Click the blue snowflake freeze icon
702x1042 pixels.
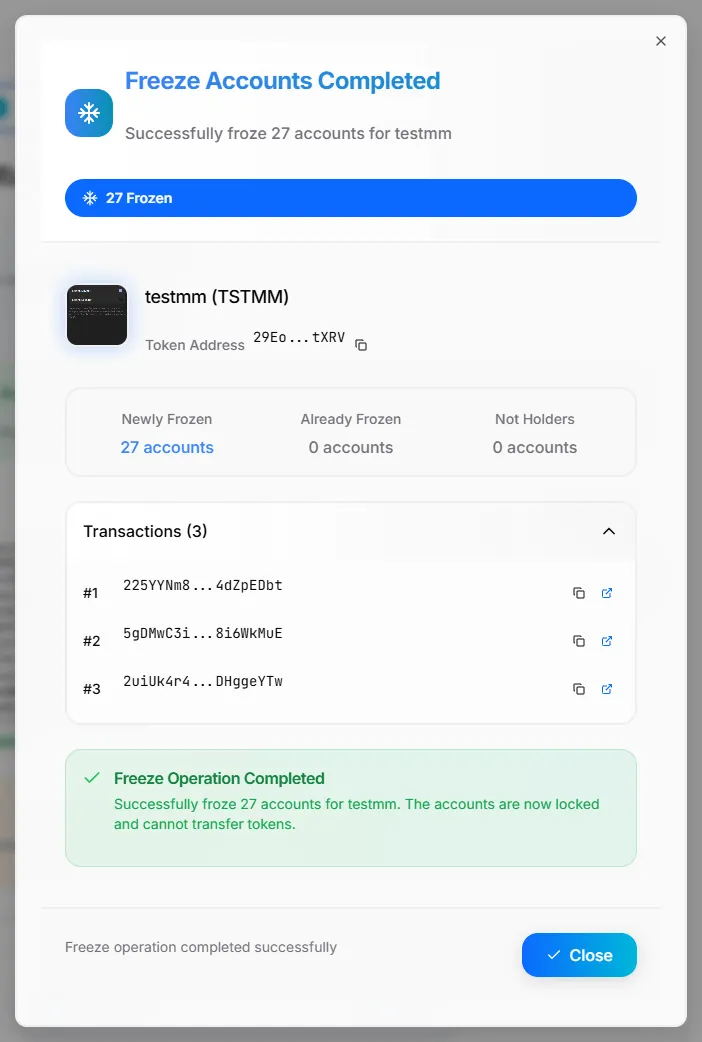pos(89,113)
